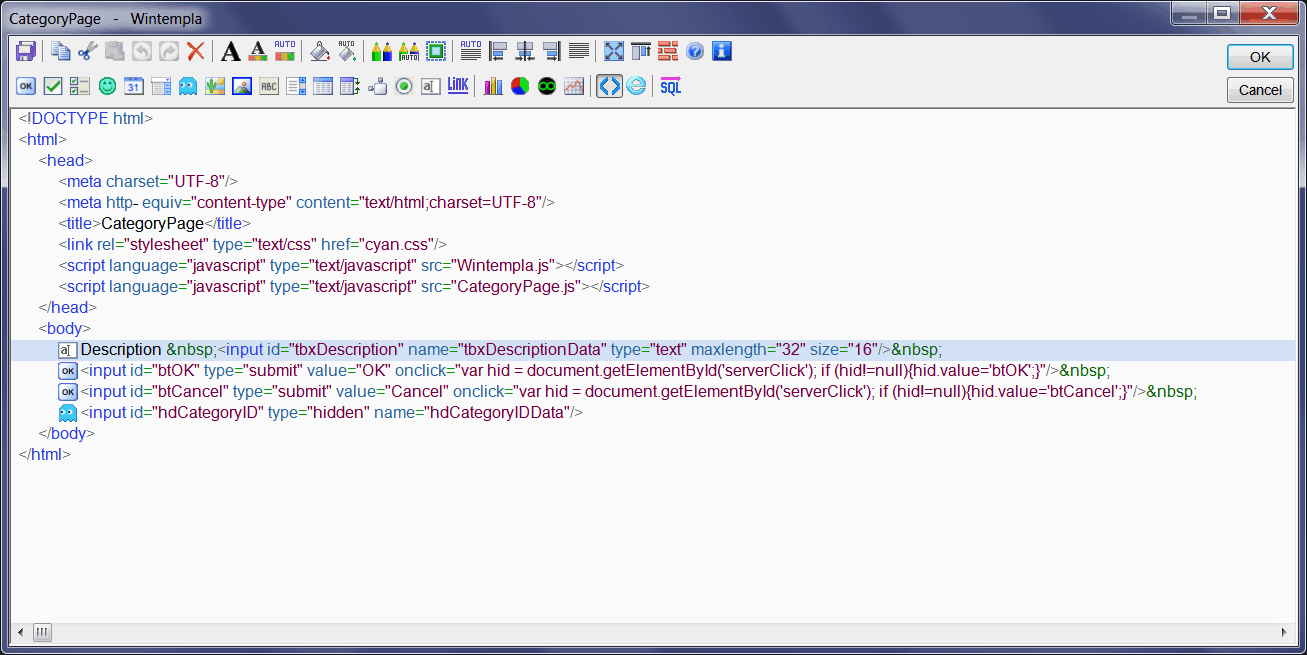Insert a table grid control
Viewport: 1307px width, 655px height.
(x=323, y=86)
